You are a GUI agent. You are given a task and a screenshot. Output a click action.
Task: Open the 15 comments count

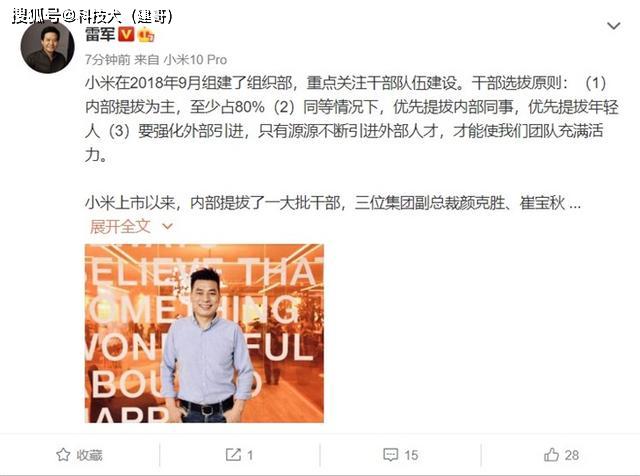pos(411,455)
